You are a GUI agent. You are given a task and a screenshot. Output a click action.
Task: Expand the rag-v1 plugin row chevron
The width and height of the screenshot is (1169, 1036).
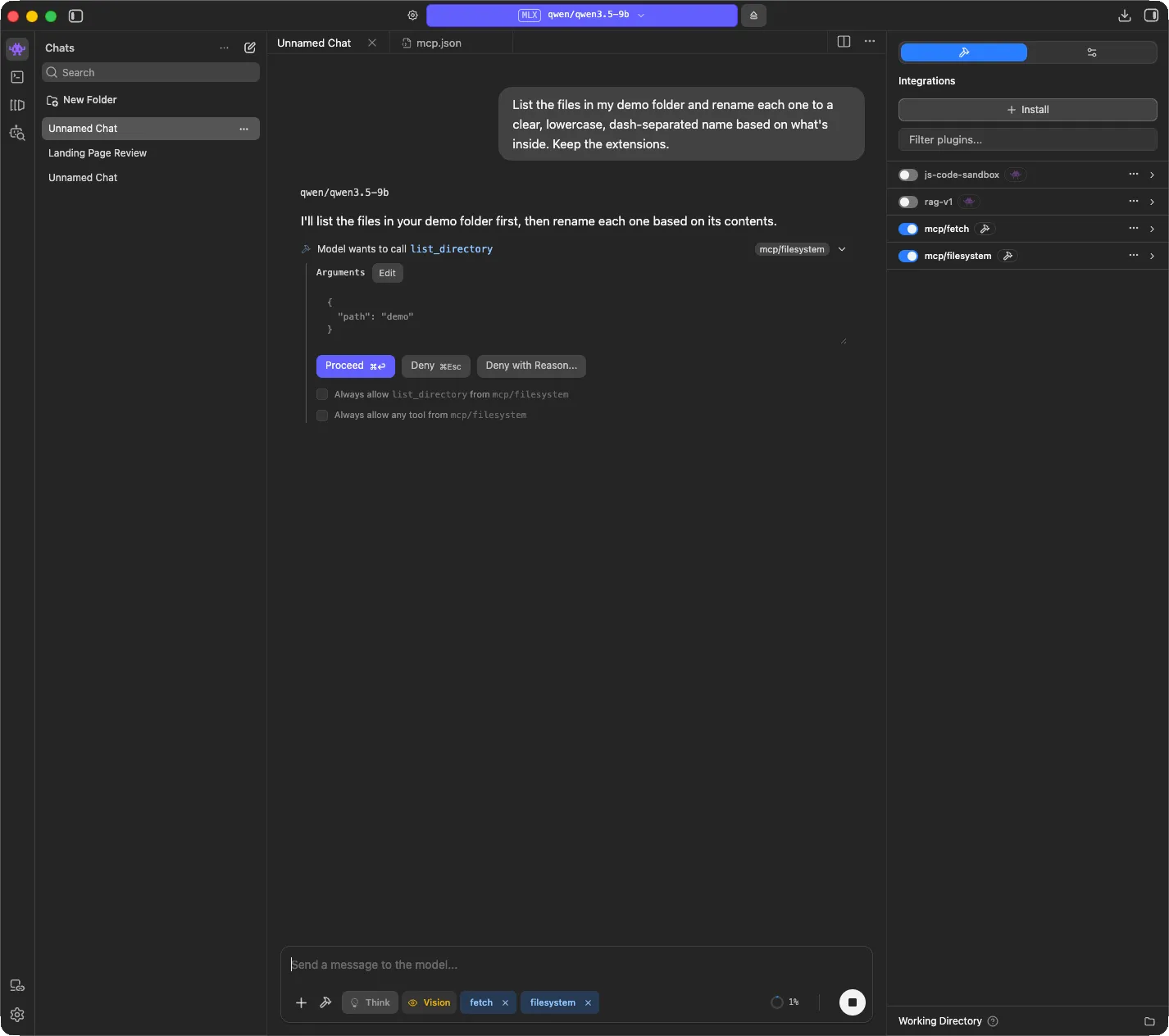tap(1152, 202)
